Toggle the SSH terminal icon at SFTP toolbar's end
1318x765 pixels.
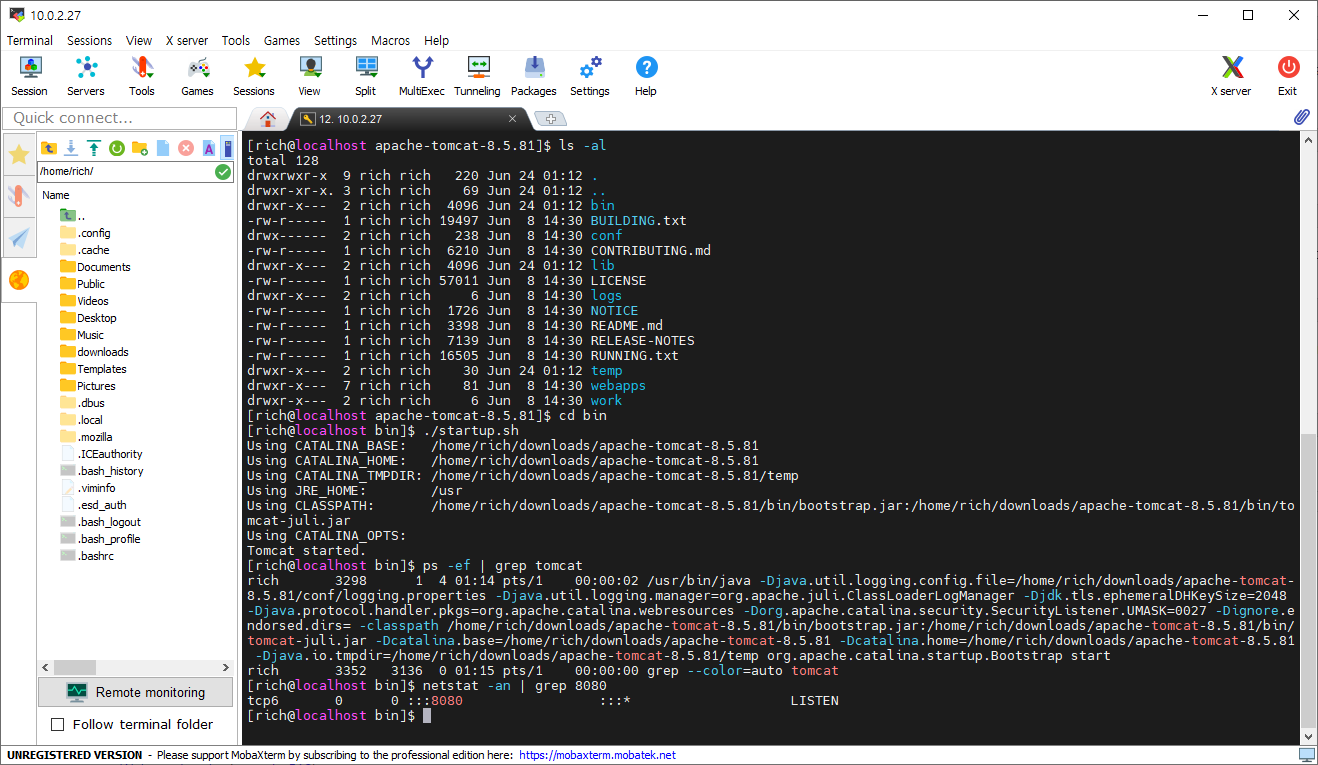pos(228,148)
